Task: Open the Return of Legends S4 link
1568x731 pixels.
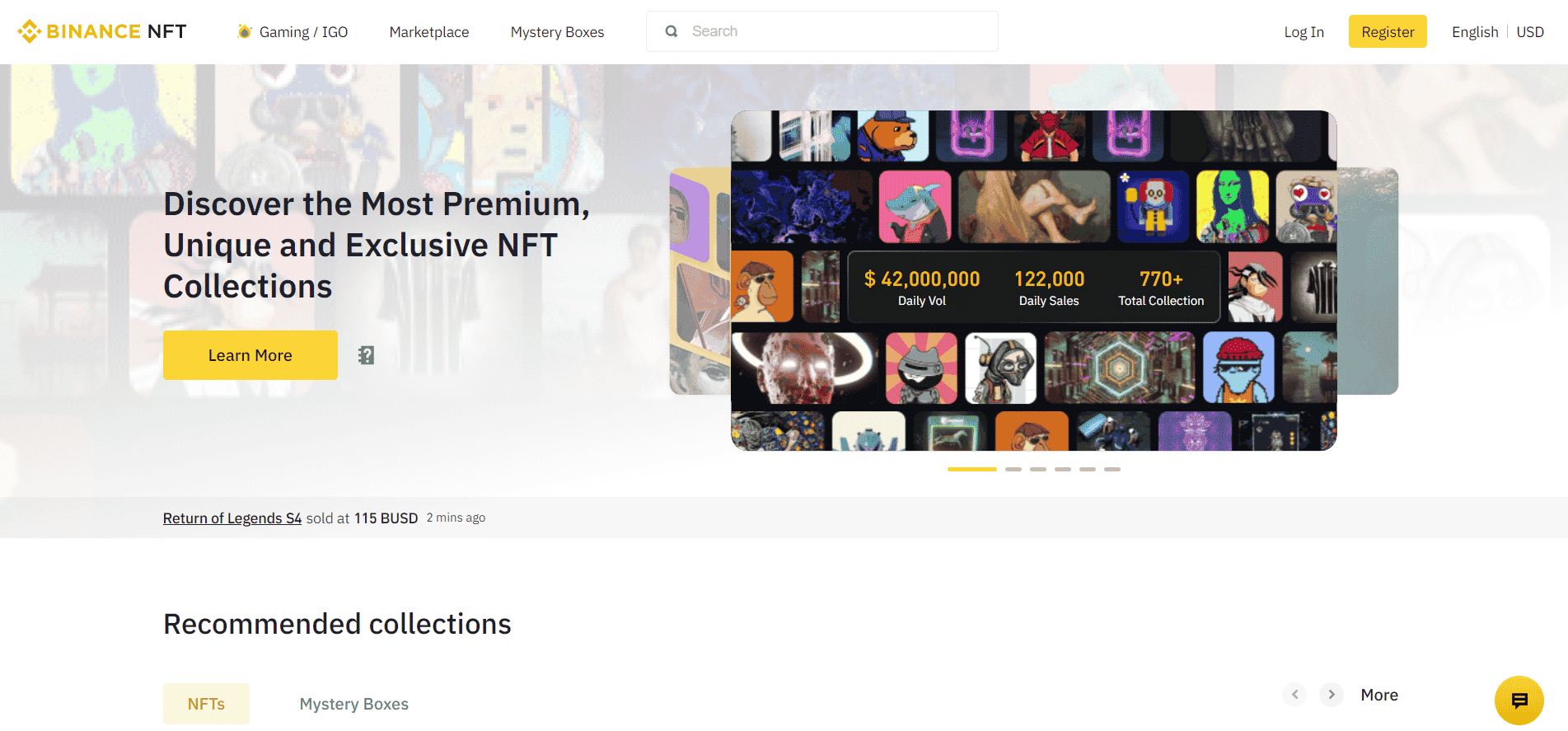Action: 232,518
